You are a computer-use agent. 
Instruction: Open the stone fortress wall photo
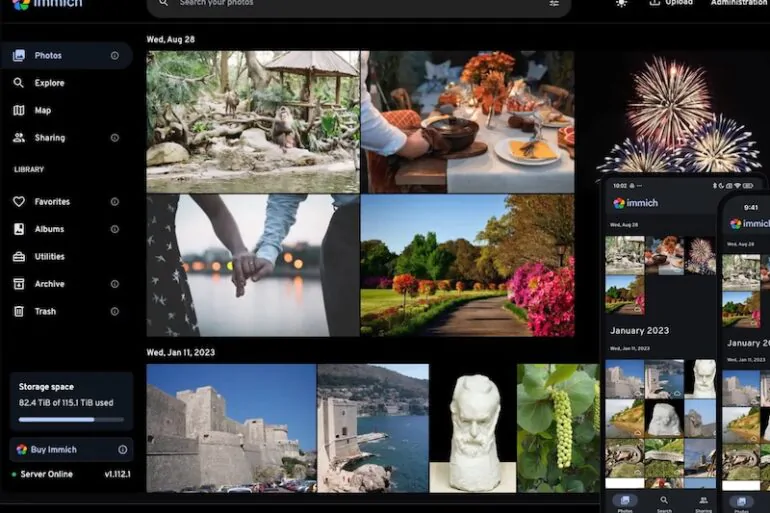pyautogui.click(x=231, y=428)
